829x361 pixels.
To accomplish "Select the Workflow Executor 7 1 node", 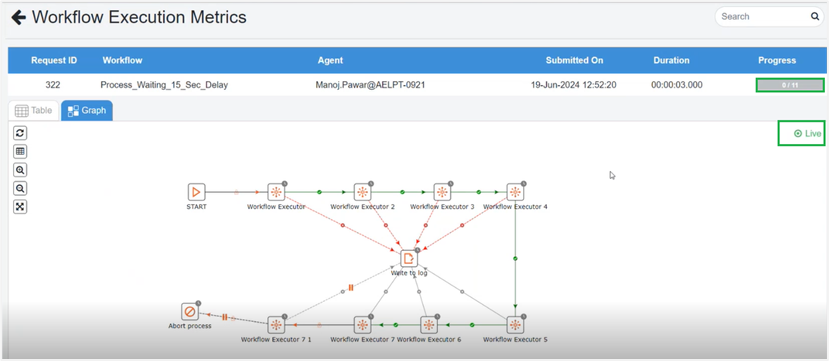I will pos(275,325).
